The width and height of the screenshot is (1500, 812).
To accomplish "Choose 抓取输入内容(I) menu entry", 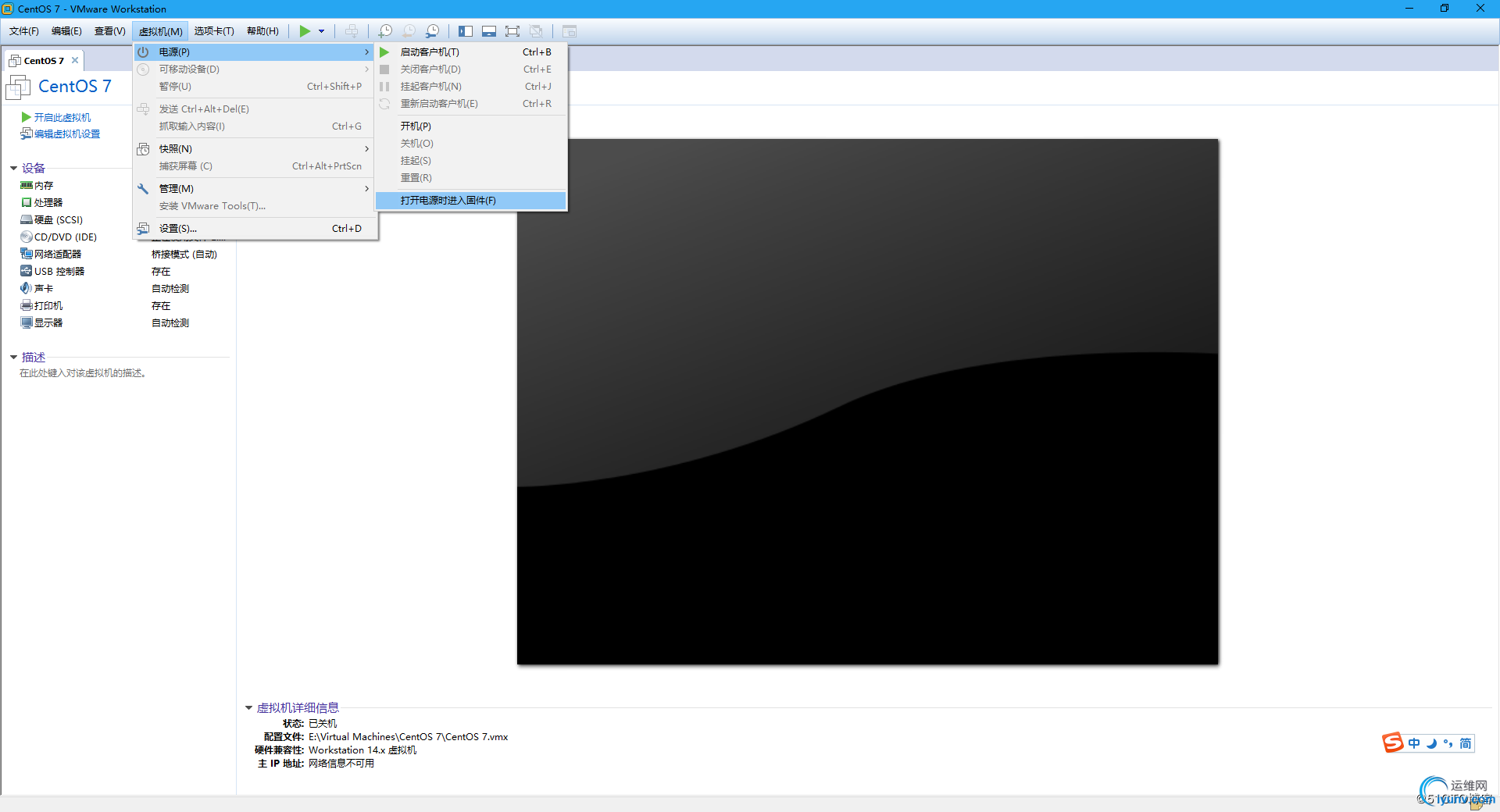I will [x=255, y=126].
